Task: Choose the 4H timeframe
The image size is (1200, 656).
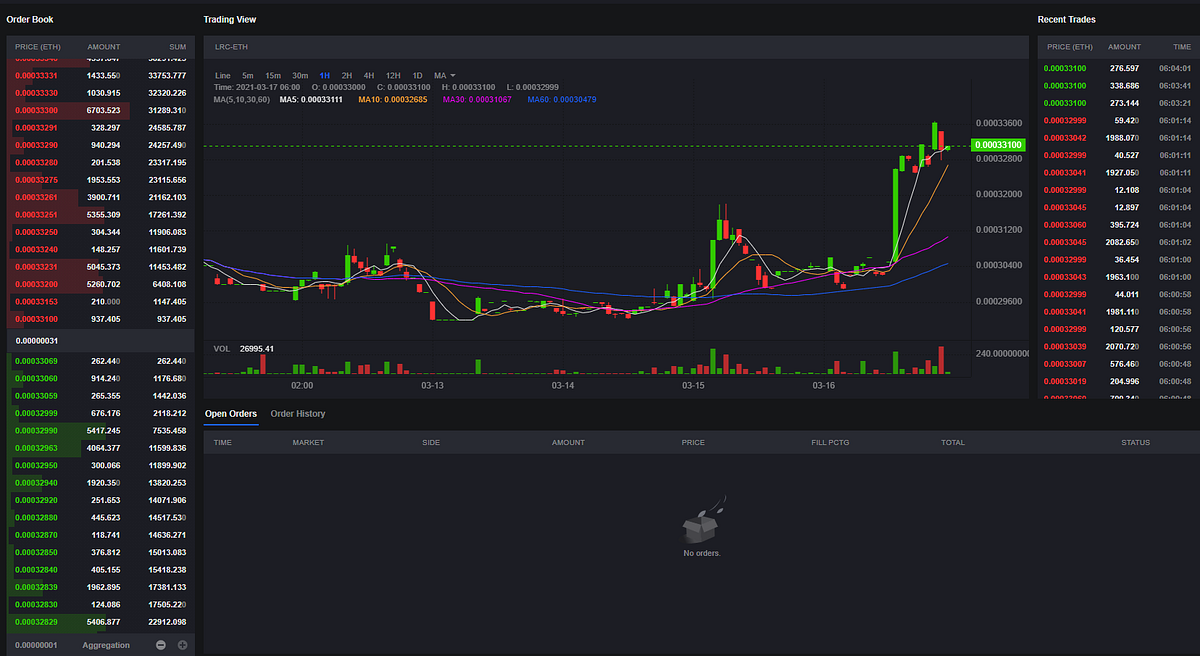Action: (x=369, y=76)
